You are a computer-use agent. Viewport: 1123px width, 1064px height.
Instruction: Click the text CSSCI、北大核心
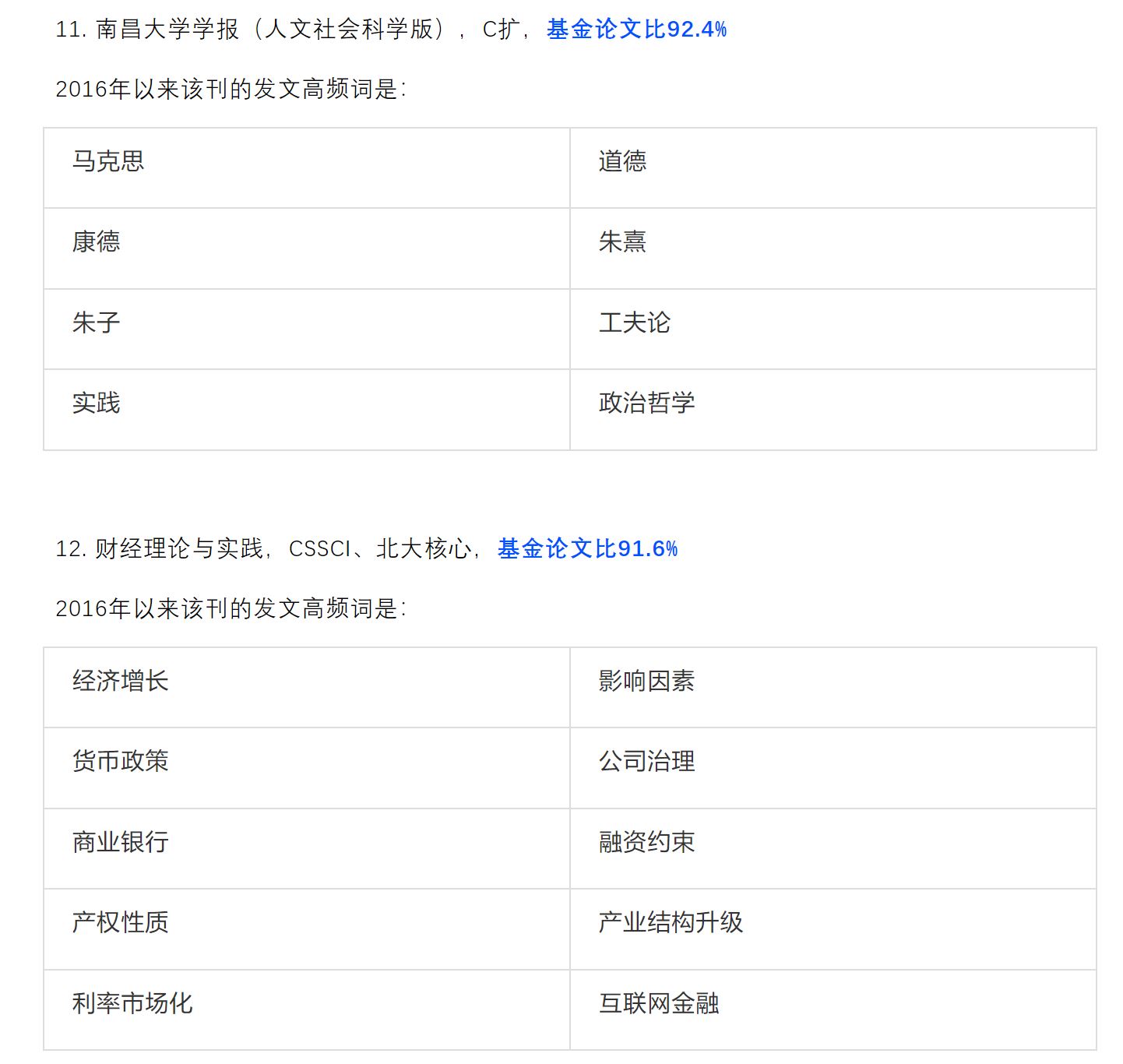click(380, 549)
